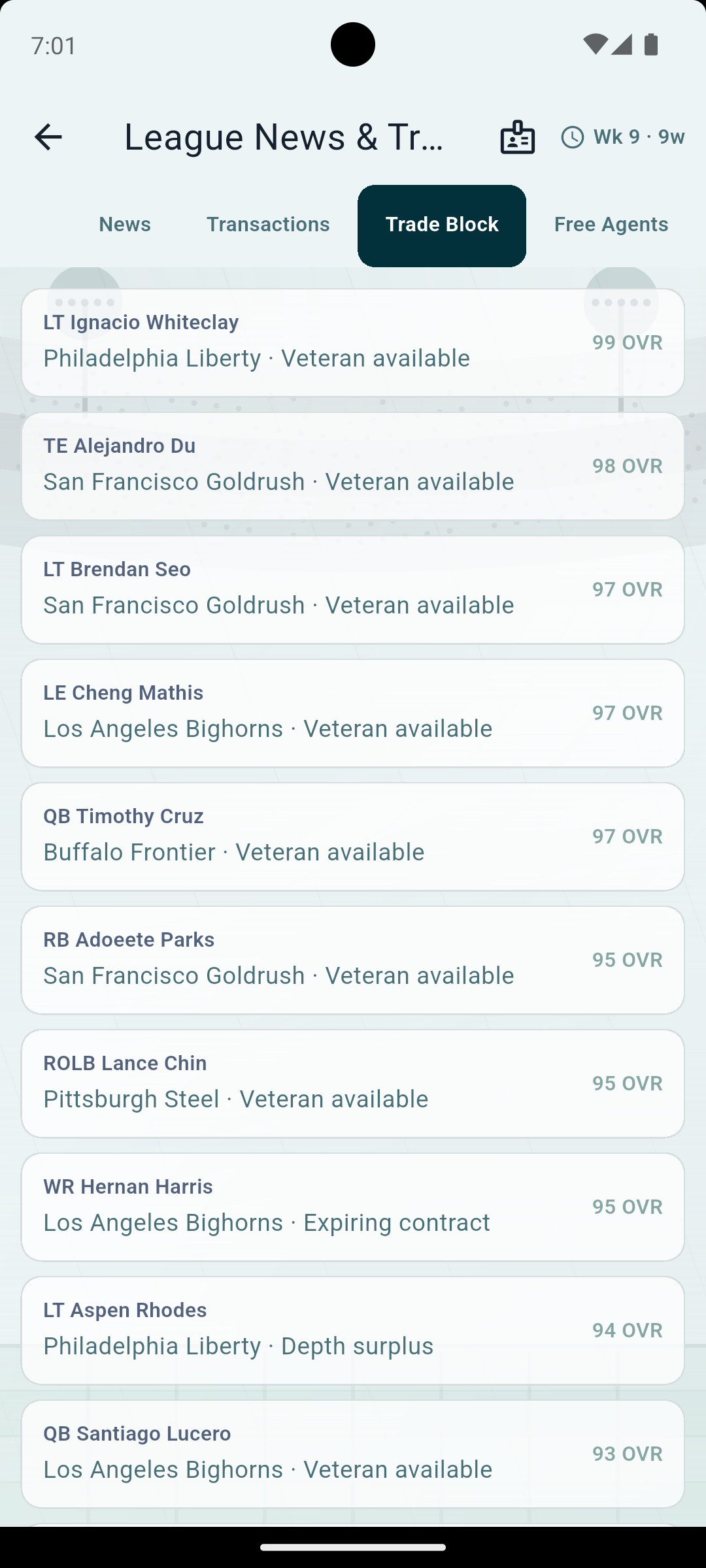Screen dimensions: 706x1568
Task: Tap the clock icon beside Wk 9
Action: (573, 137)
